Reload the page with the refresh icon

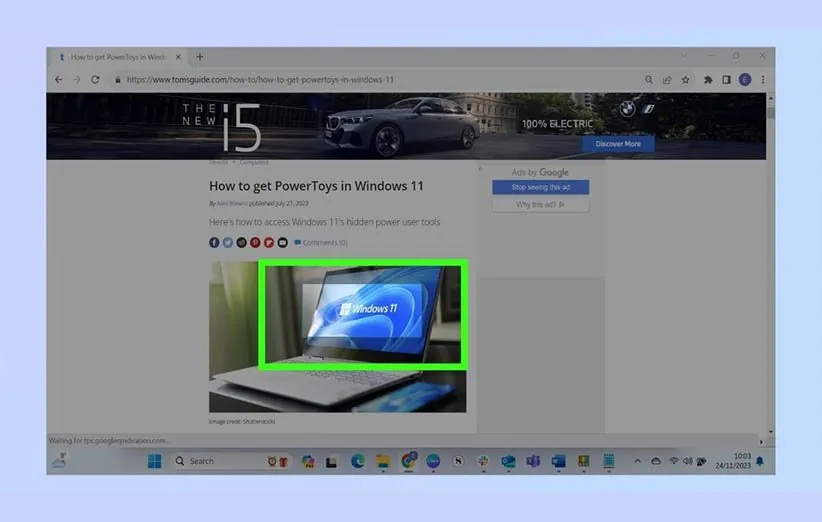pos(95,80)
